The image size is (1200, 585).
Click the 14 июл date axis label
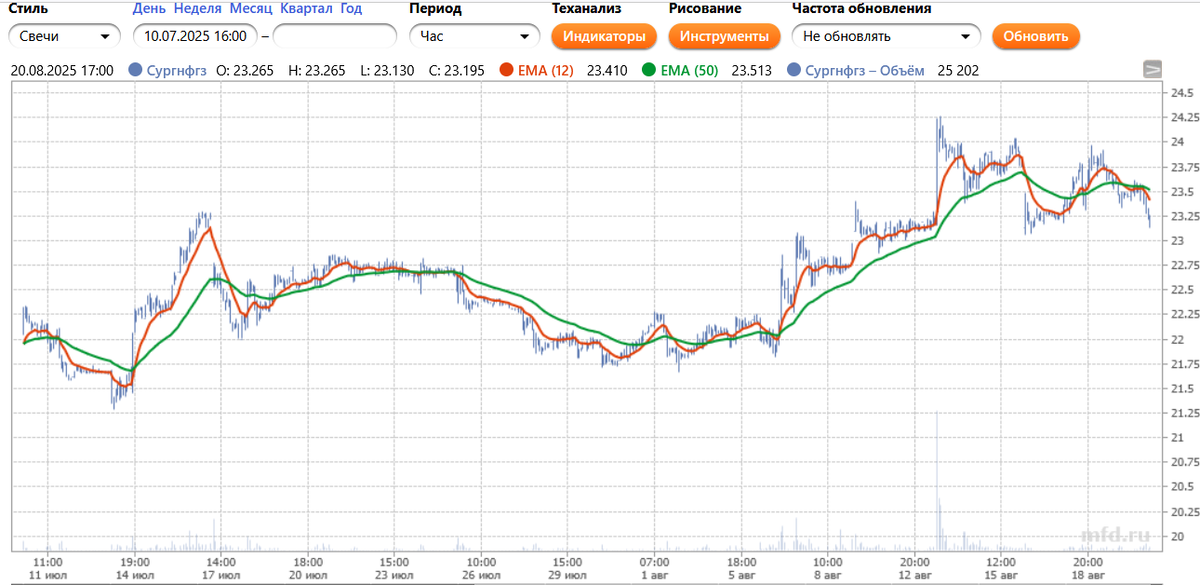click(135, 576)
